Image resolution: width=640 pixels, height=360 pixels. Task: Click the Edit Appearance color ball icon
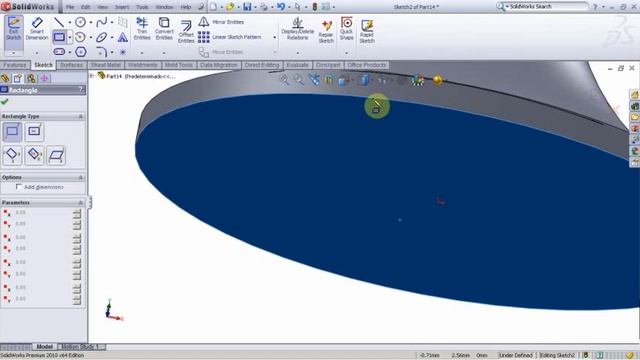click(x=418, y=80)
